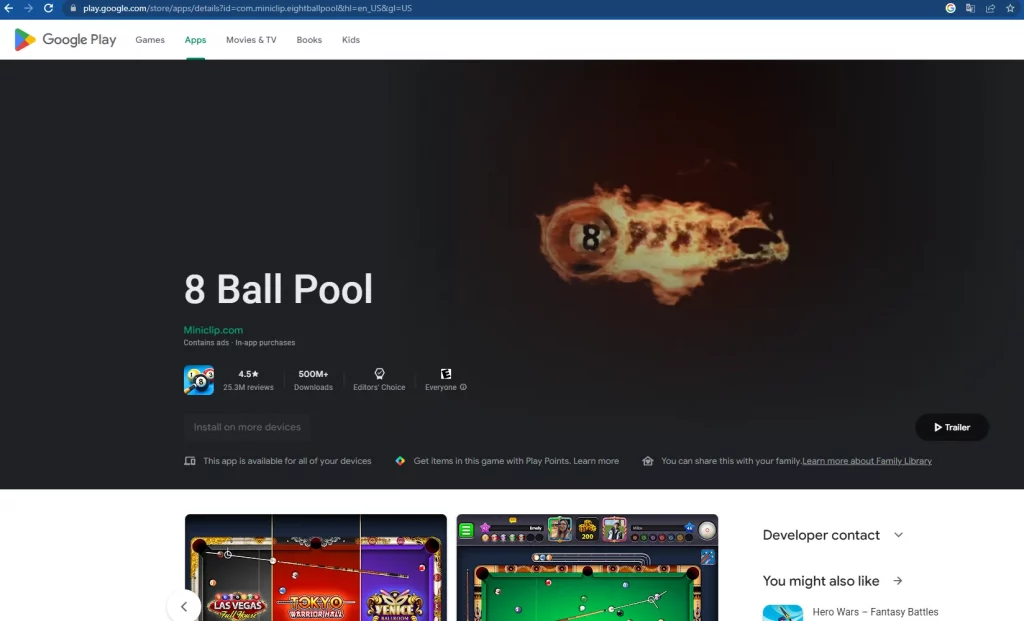
Task: Open the Kids tab
Action: (x=351, y=40)
